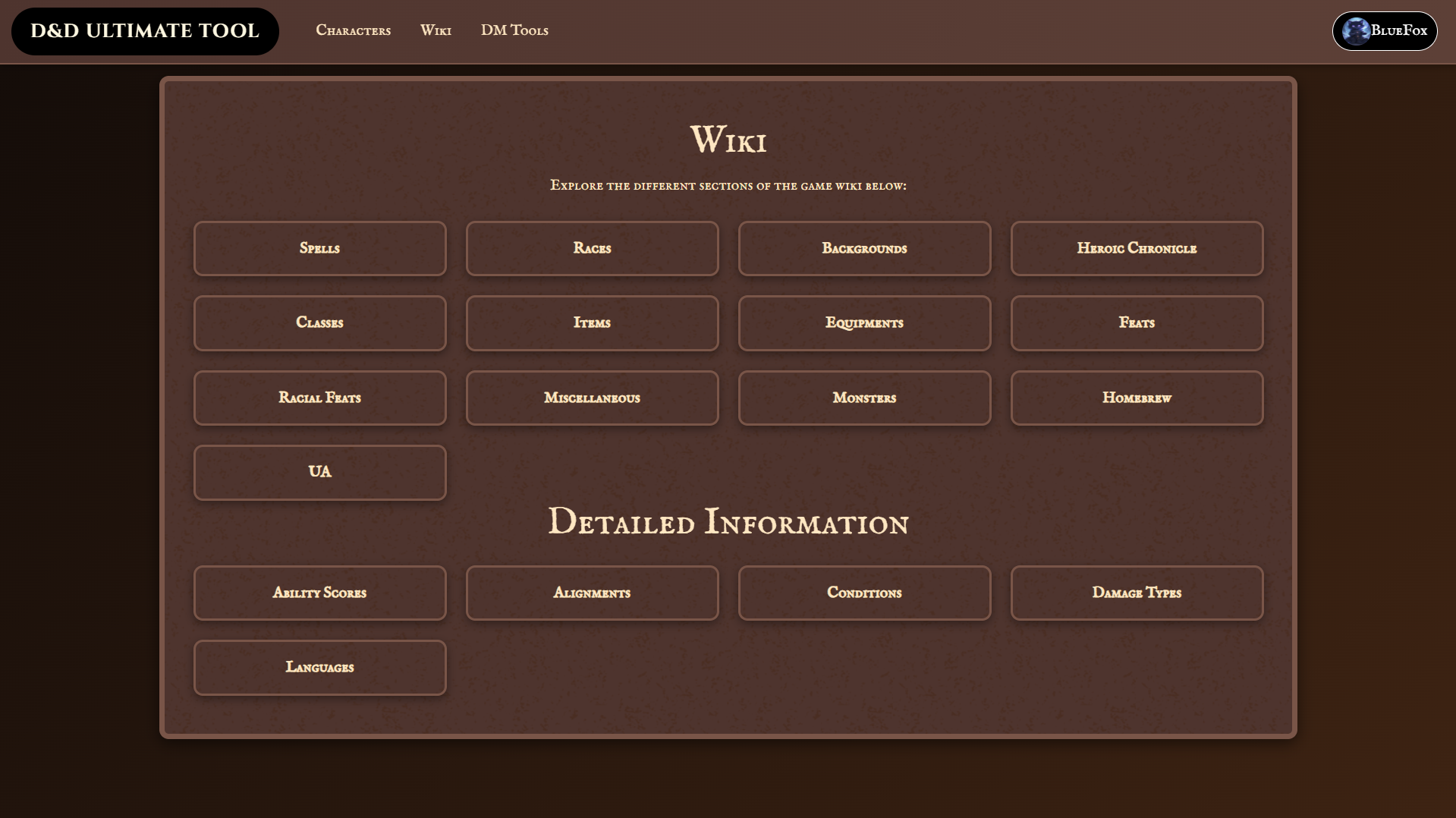Browse the Races section

[x=592, y=248]
